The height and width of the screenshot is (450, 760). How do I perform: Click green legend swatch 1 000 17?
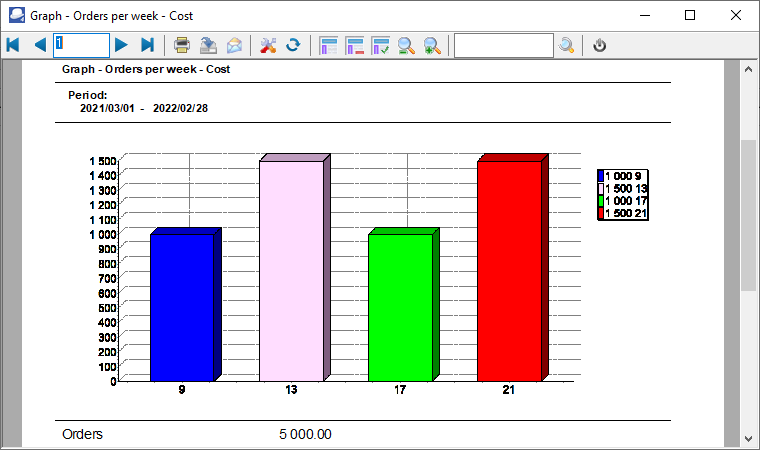click(x=601, y=201)
